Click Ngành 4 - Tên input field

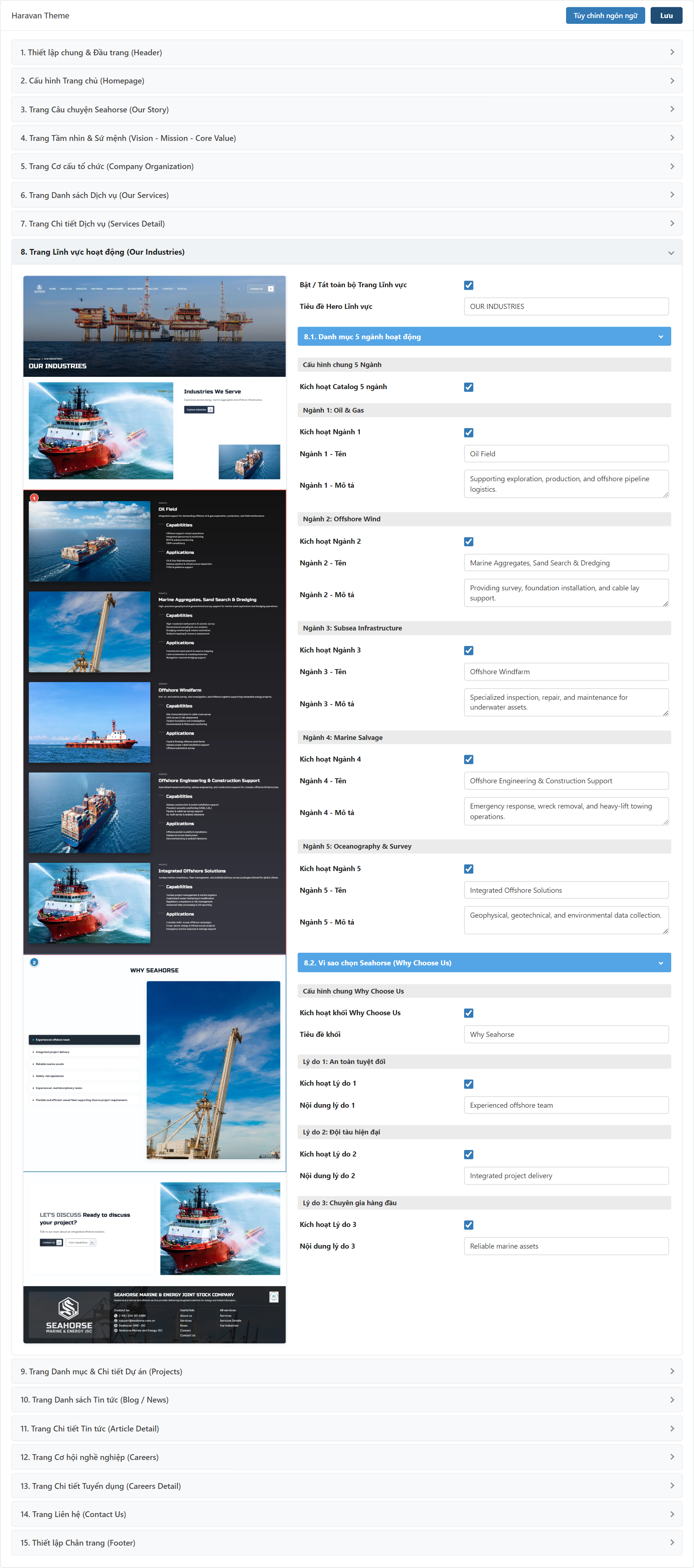(566, 781)
